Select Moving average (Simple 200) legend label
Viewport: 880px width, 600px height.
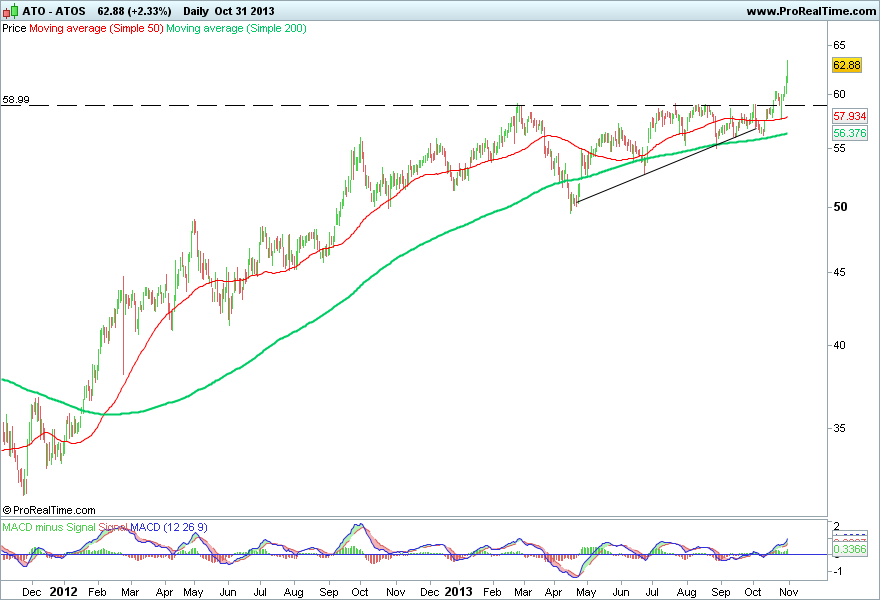point(236,29)
